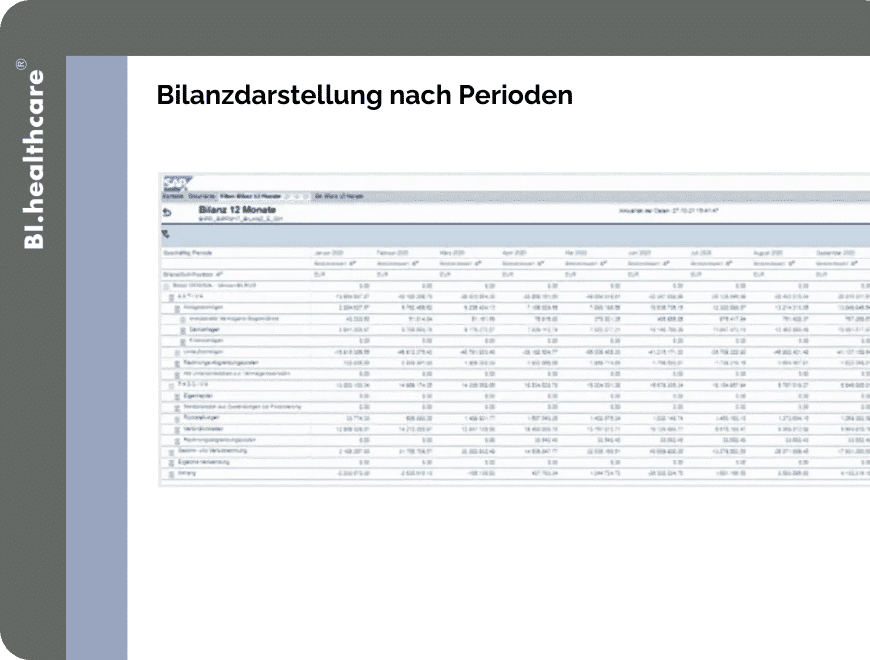Collapse the Anlagevermögen node
Viewport: 870px width, 660px height.
coord(177,308)
